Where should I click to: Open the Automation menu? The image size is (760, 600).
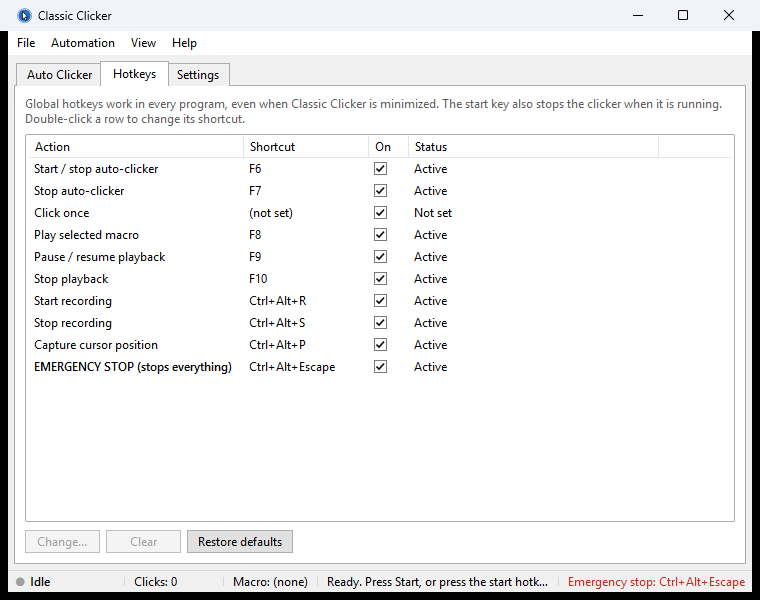tap(83, 43)
